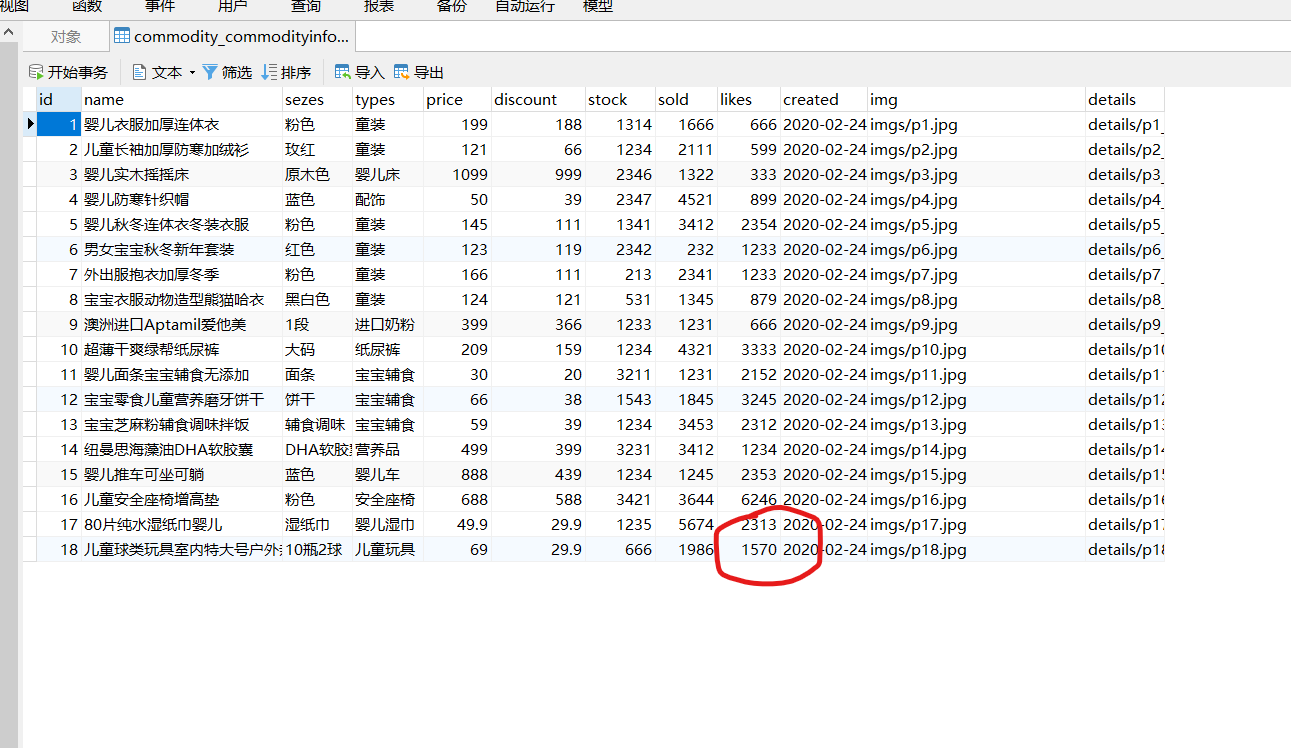
Task: Click the price column header
Action: click(457, 99)
